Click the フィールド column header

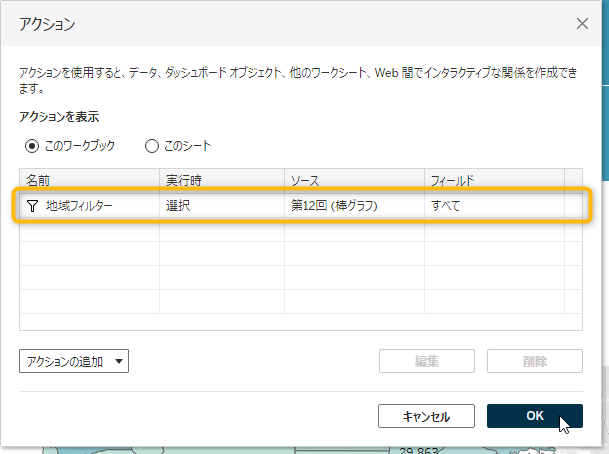coord(493,179)
